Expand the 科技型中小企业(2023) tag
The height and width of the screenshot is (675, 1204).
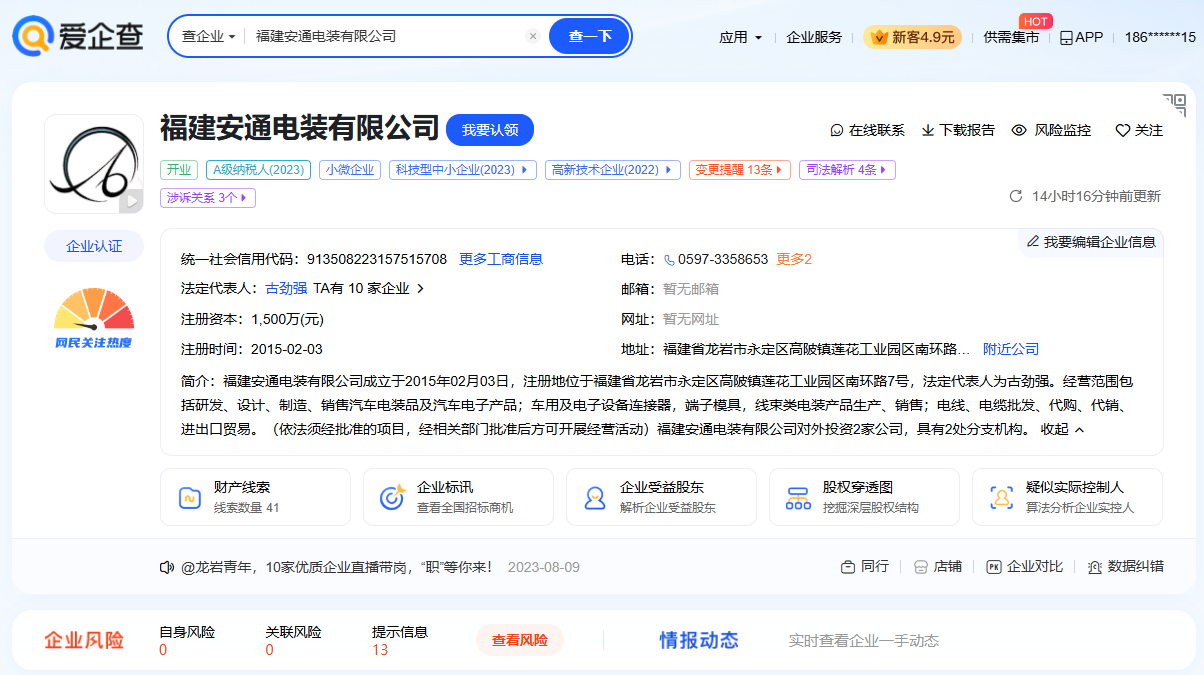463,170
